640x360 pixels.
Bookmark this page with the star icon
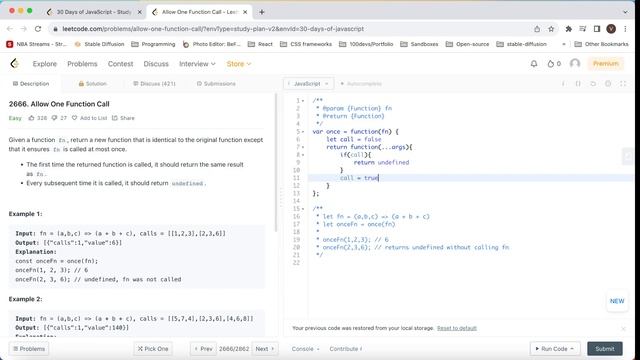point(551,29)
